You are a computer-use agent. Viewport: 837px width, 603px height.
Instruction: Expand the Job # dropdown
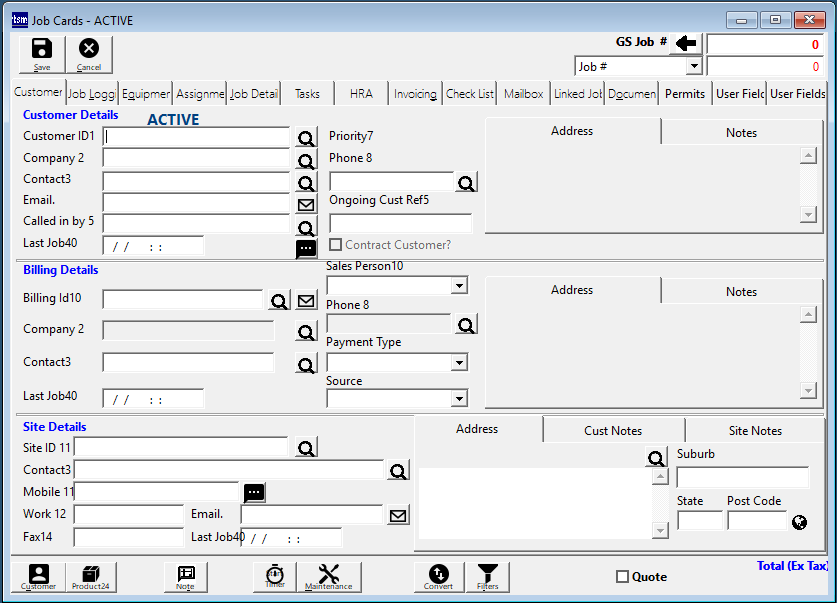(694, 67)
